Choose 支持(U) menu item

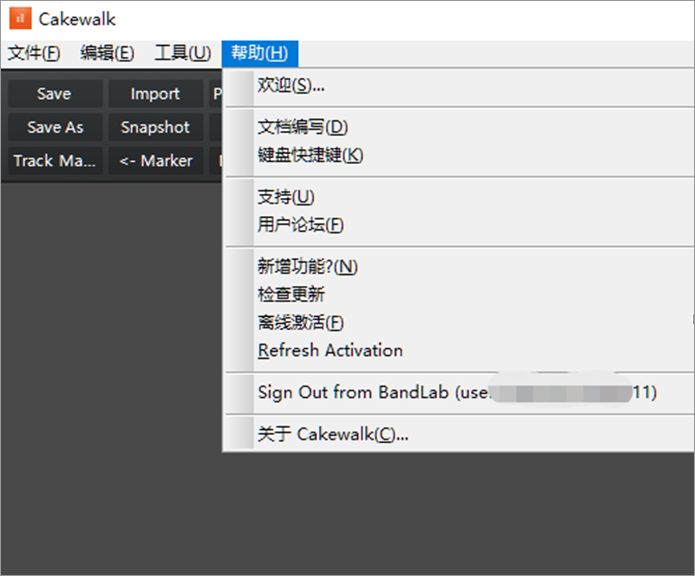[x=460, y=197]
